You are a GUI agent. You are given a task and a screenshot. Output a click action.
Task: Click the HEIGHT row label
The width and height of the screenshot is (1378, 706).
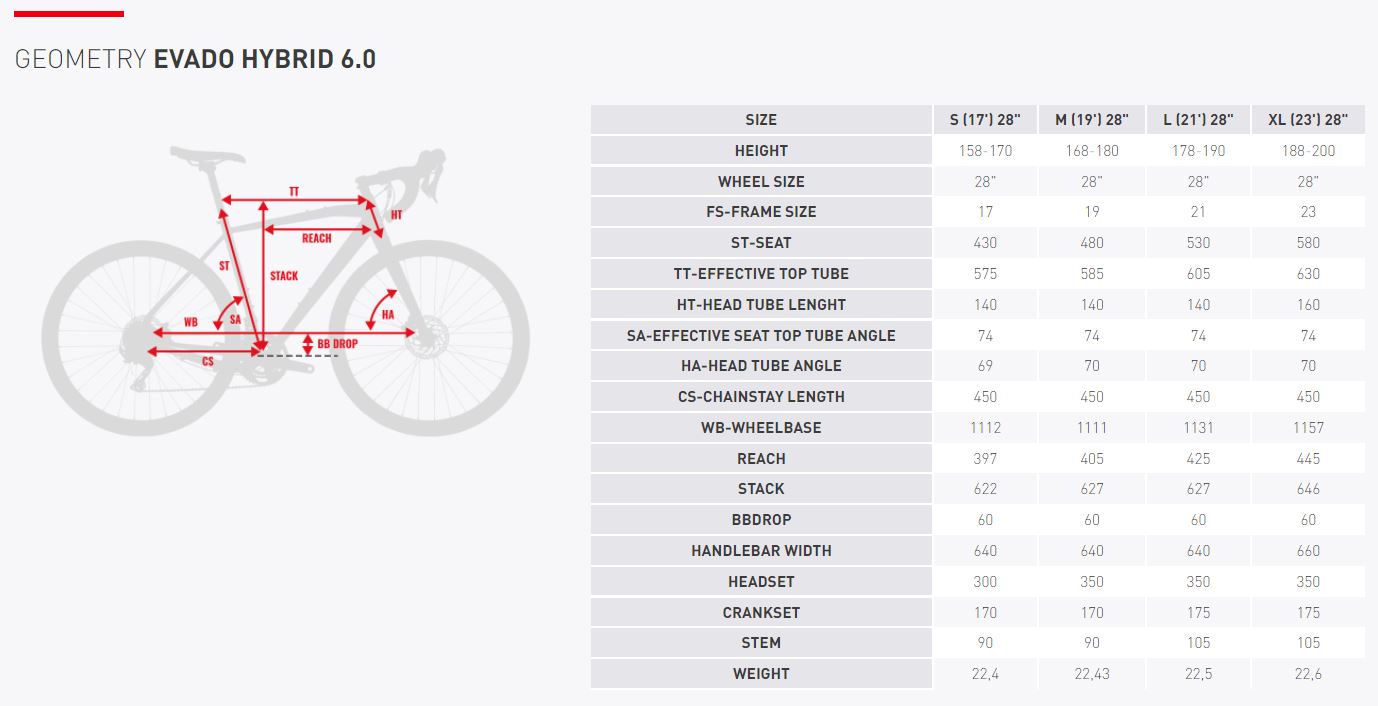click(761, 151)
